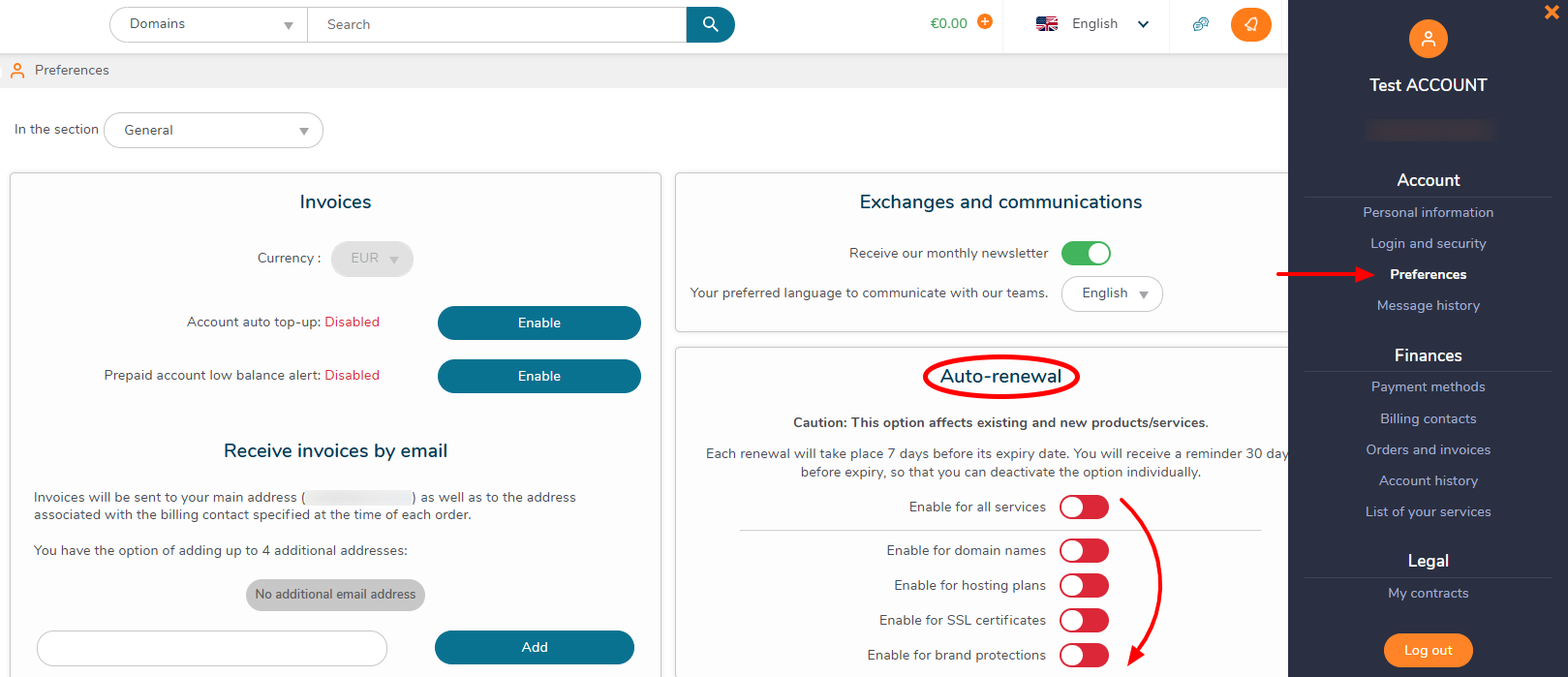Image resolution: width=1568 pixels, height=677 pixels.
Task: Go to Payment methods in Finances
Action: pyautogui.click(x=1428, y=386)
